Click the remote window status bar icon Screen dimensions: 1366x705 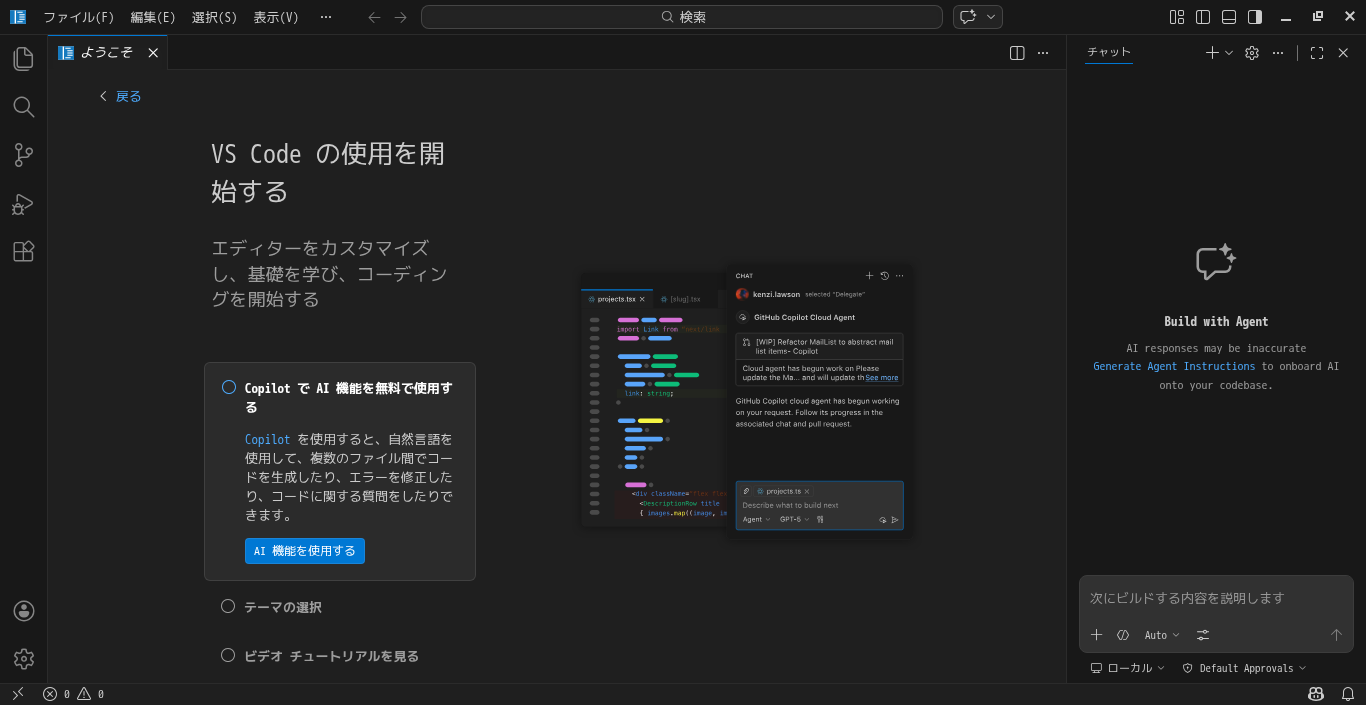click(x=17, y=694)
